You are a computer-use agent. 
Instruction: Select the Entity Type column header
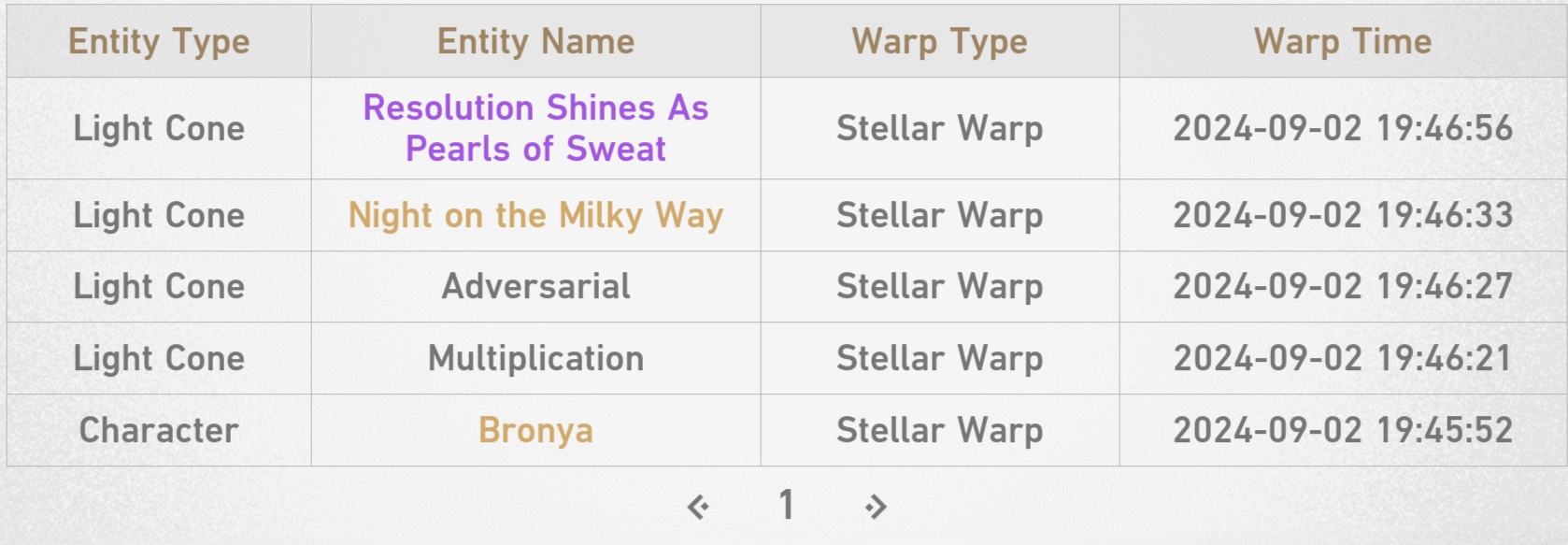tap(159, 42)
